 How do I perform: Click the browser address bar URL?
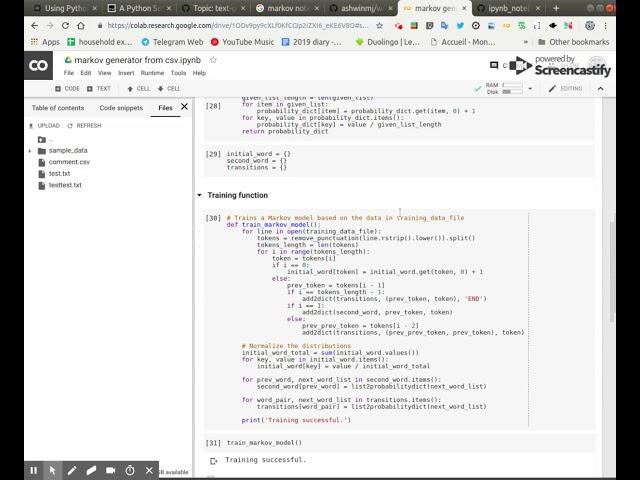pos(238,26)
